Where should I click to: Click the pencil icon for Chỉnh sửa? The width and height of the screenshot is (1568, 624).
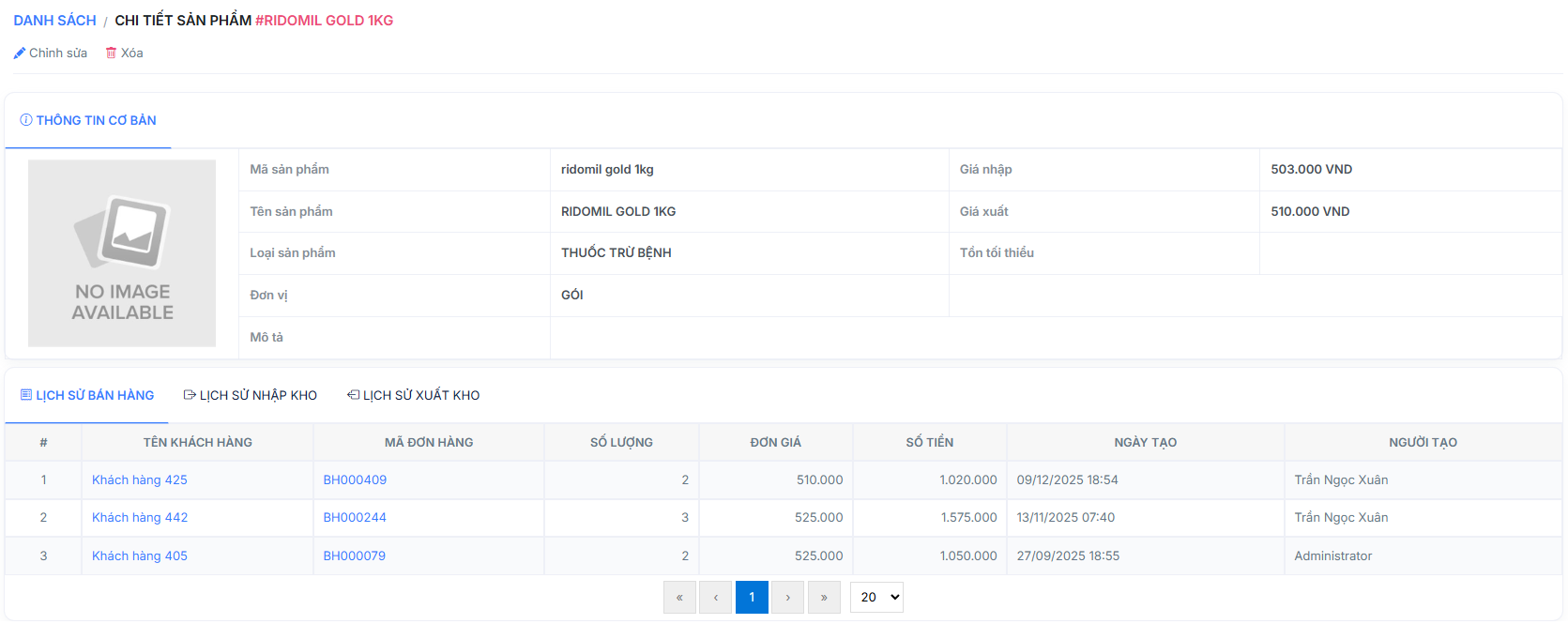point(19,53)
